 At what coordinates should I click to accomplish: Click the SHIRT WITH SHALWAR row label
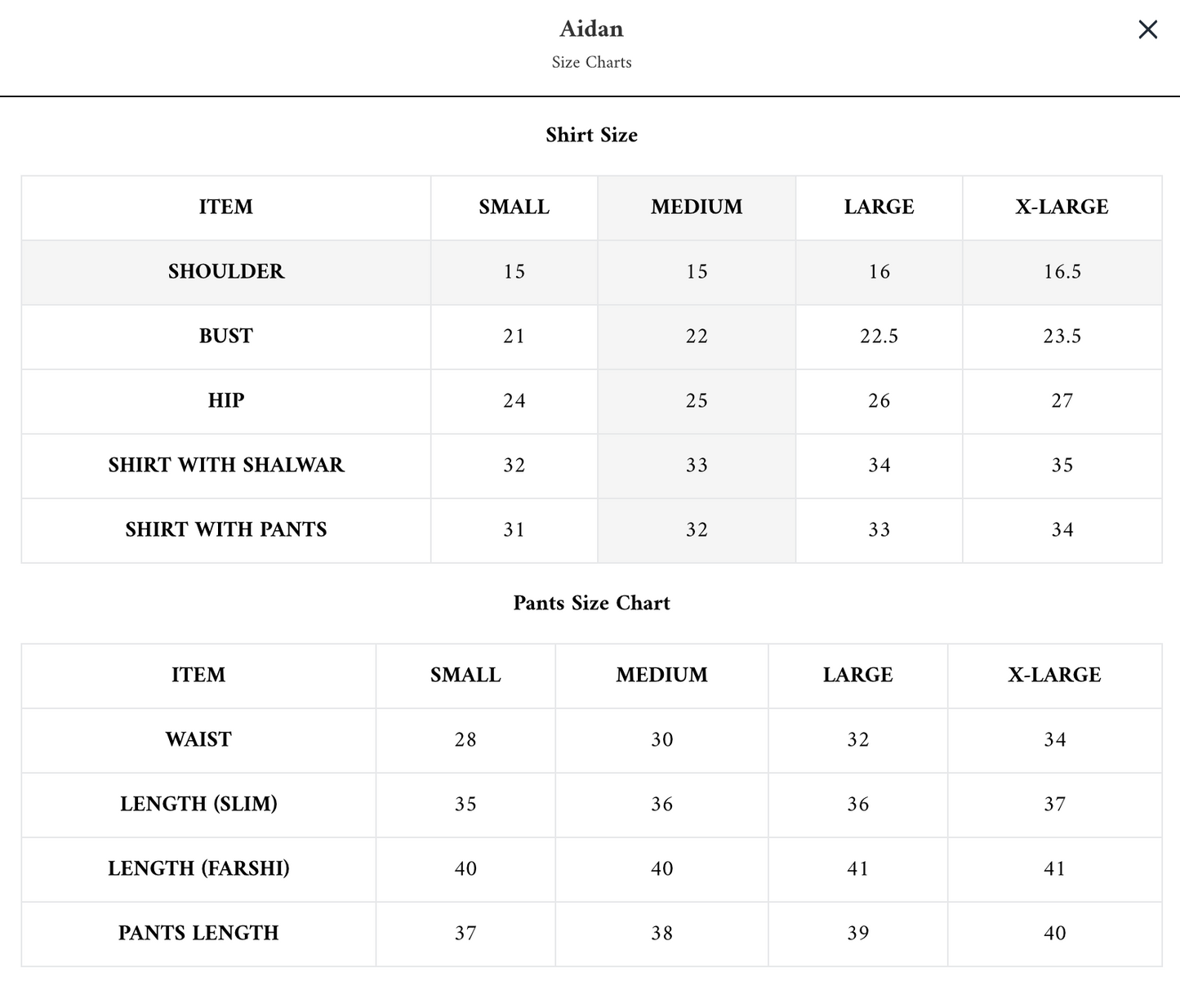(x=226, y=465)
